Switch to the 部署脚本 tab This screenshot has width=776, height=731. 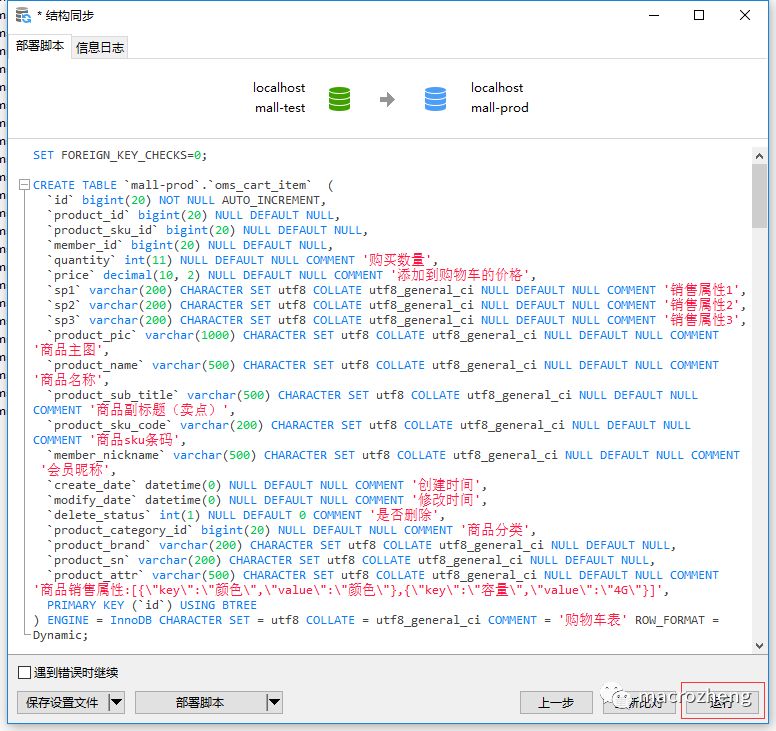(x=40, y=46)
